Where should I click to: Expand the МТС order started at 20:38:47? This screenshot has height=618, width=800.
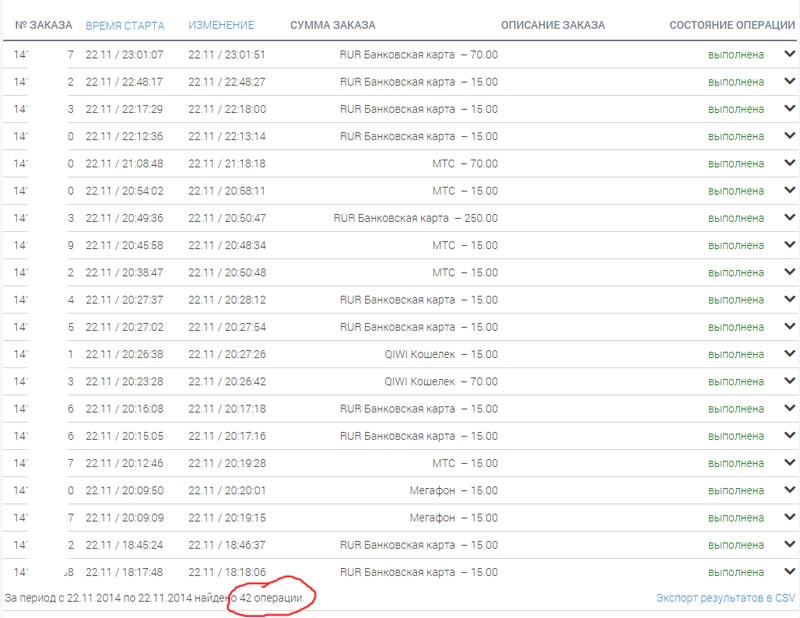point(789,271)
